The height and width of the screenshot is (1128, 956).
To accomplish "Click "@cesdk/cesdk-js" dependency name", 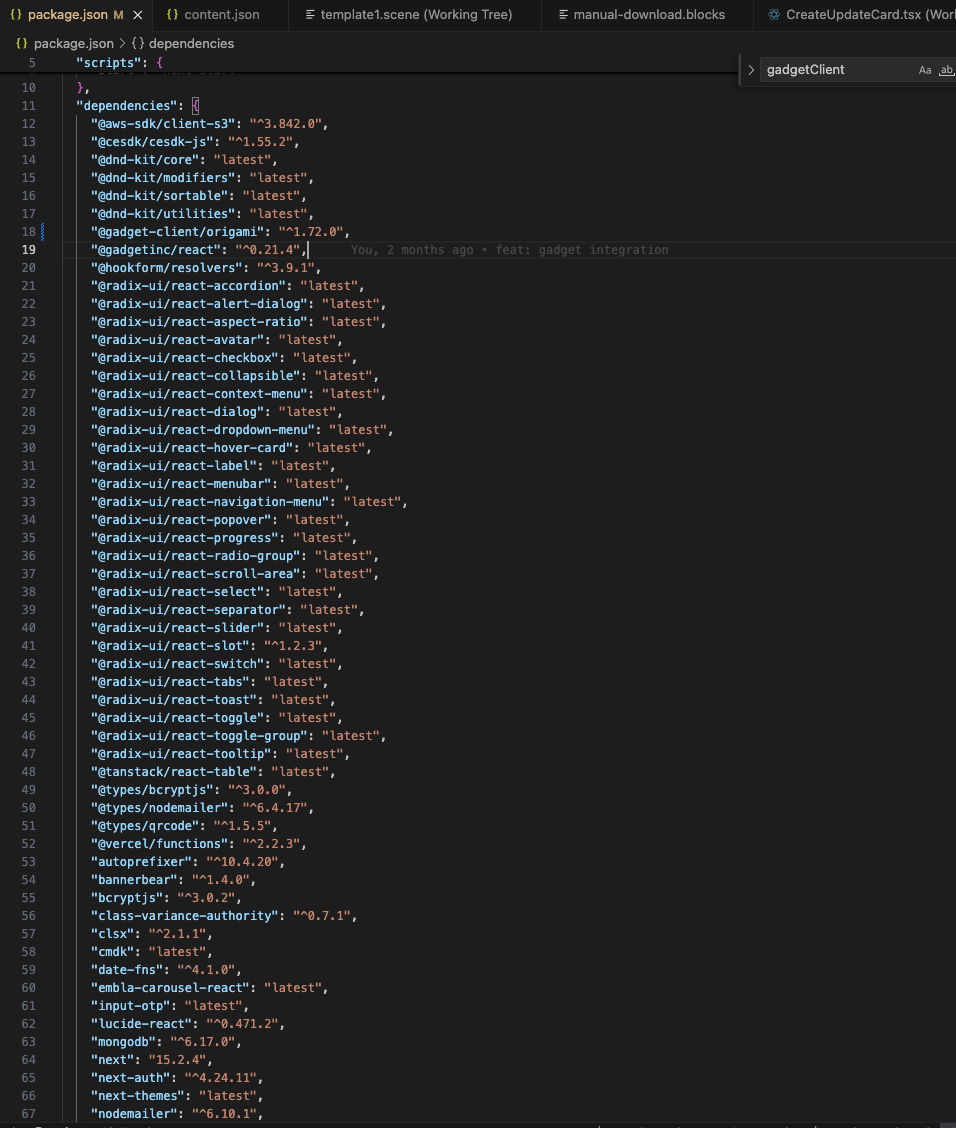I will pyautogui.click(x=152, y=142).
